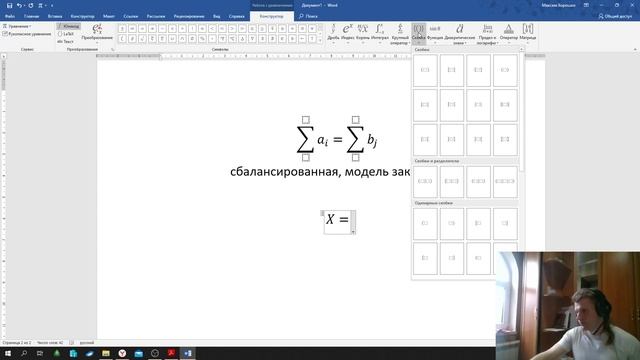
Task: Open the Operator (Оператор) structures gallery
Action: 509,33
